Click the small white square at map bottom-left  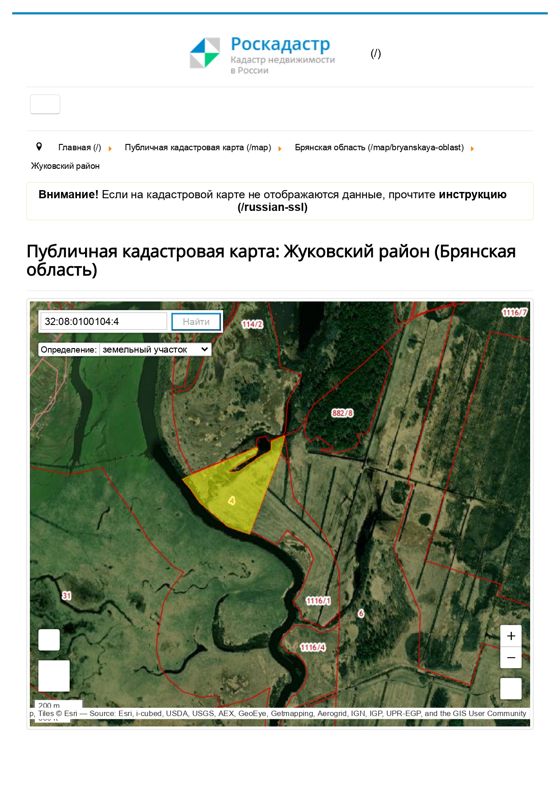tap(49, 640)
